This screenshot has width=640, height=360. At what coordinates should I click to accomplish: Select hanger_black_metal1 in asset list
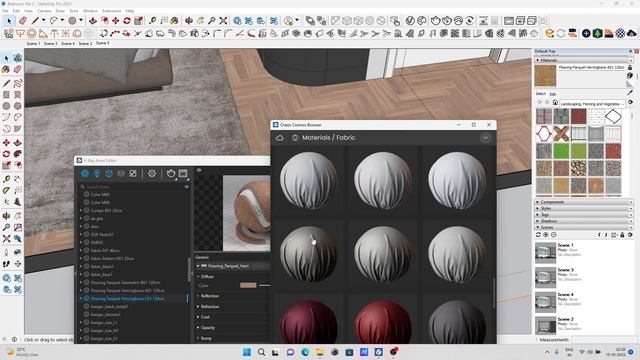click(x=109, y=307)
